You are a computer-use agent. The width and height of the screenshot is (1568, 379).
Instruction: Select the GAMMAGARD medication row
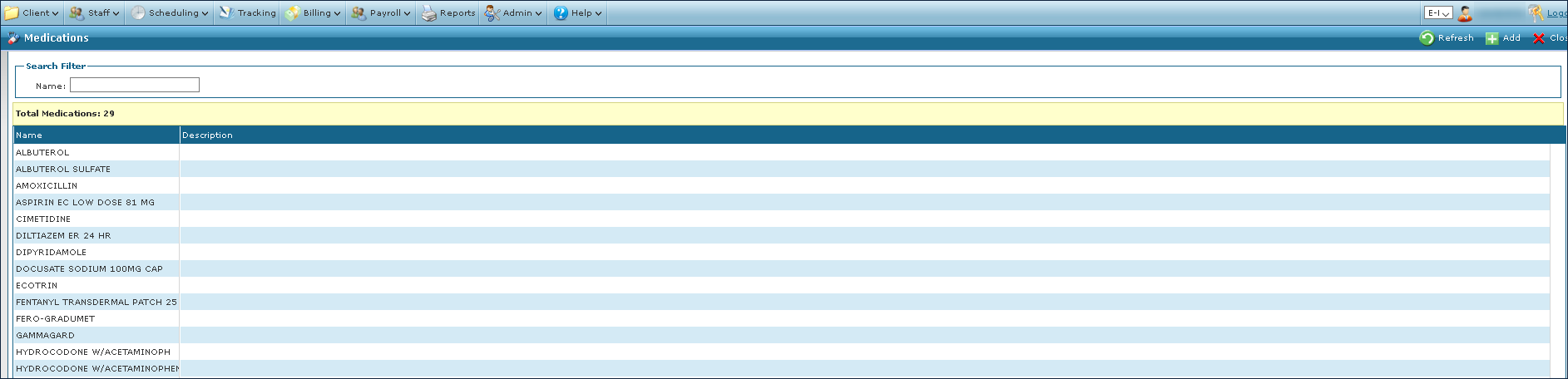[45, 336]
